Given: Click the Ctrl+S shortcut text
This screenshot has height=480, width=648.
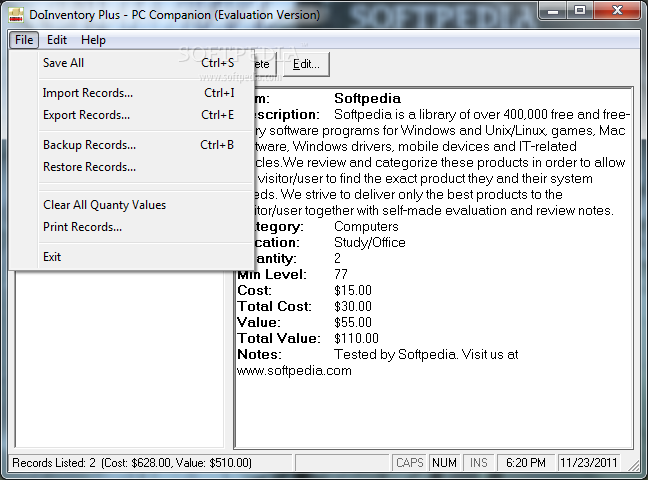Looking at the screenshot, I should point(218,63).
